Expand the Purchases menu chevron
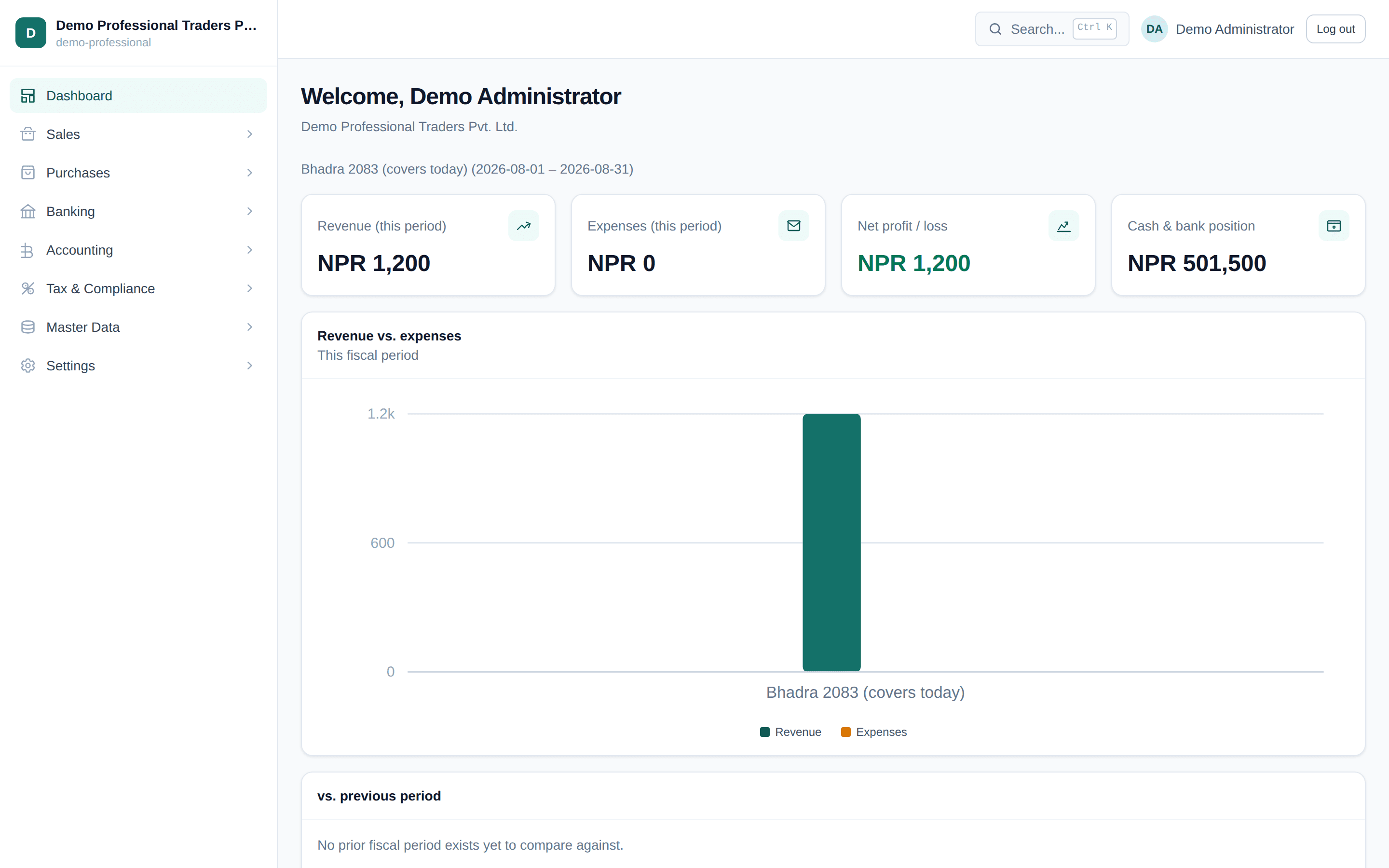This screenshot has width=1389, height=868. 250,173
